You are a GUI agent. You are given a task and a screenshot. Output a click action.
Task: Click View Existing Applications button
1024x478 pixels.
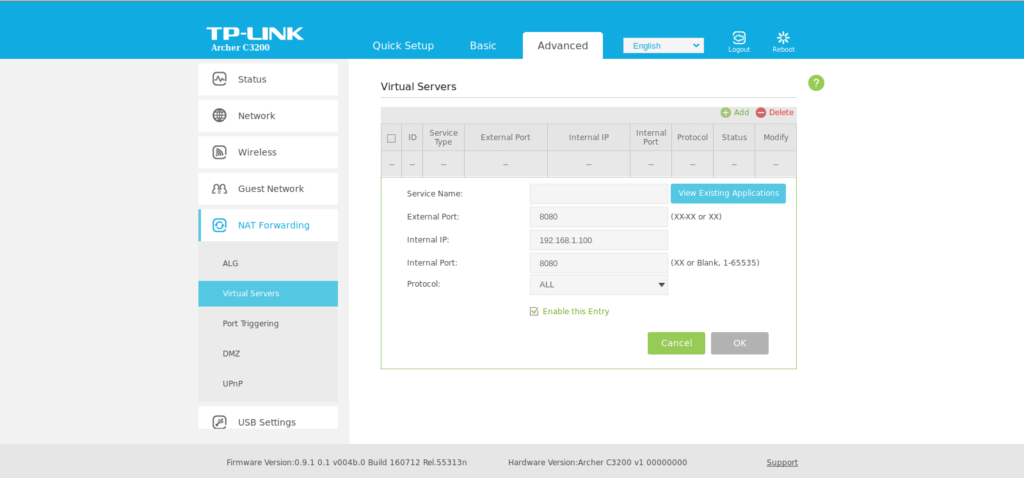[728, 193]
